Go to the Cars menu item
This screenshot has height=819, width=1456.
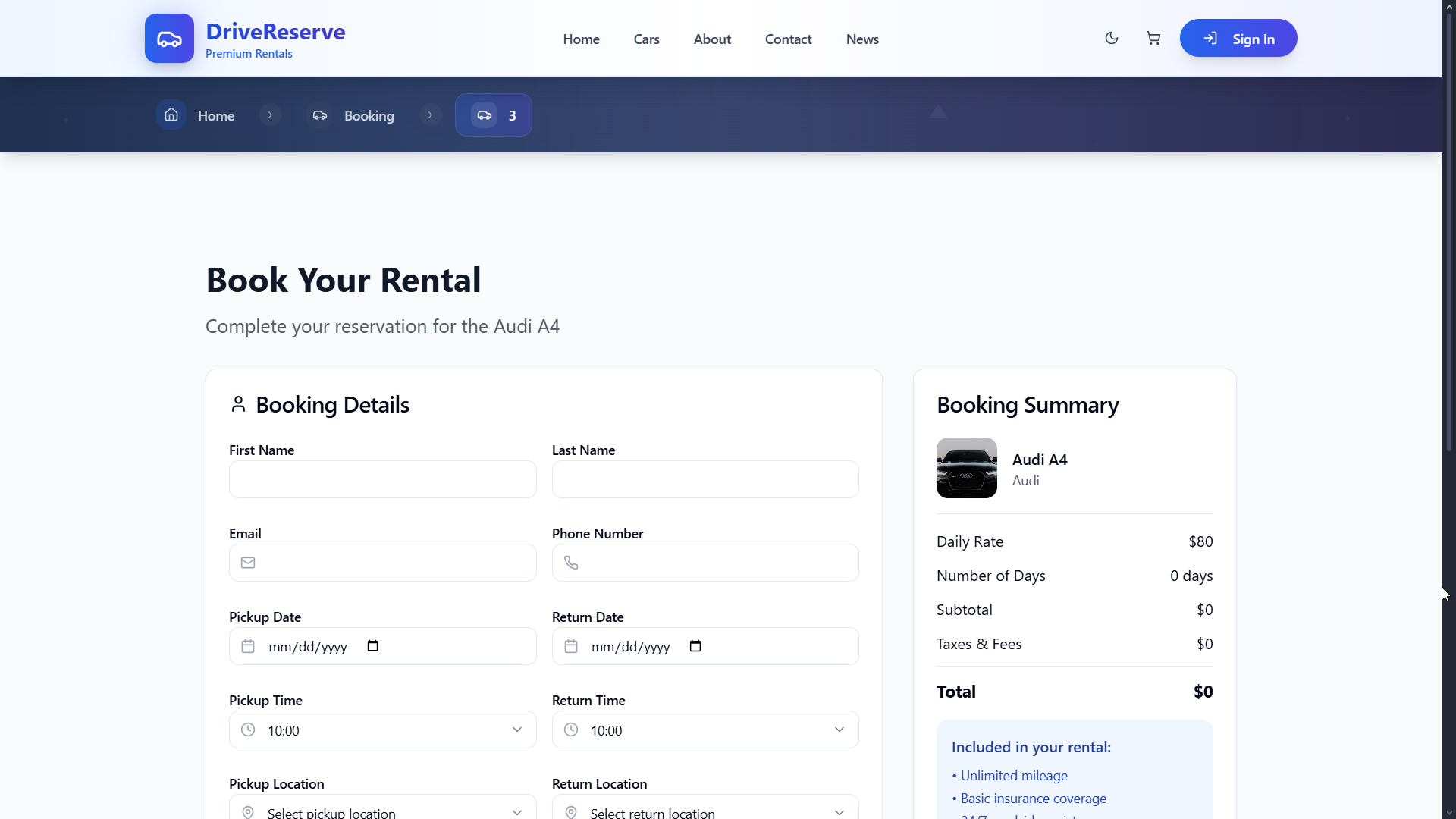pos(646,39)
